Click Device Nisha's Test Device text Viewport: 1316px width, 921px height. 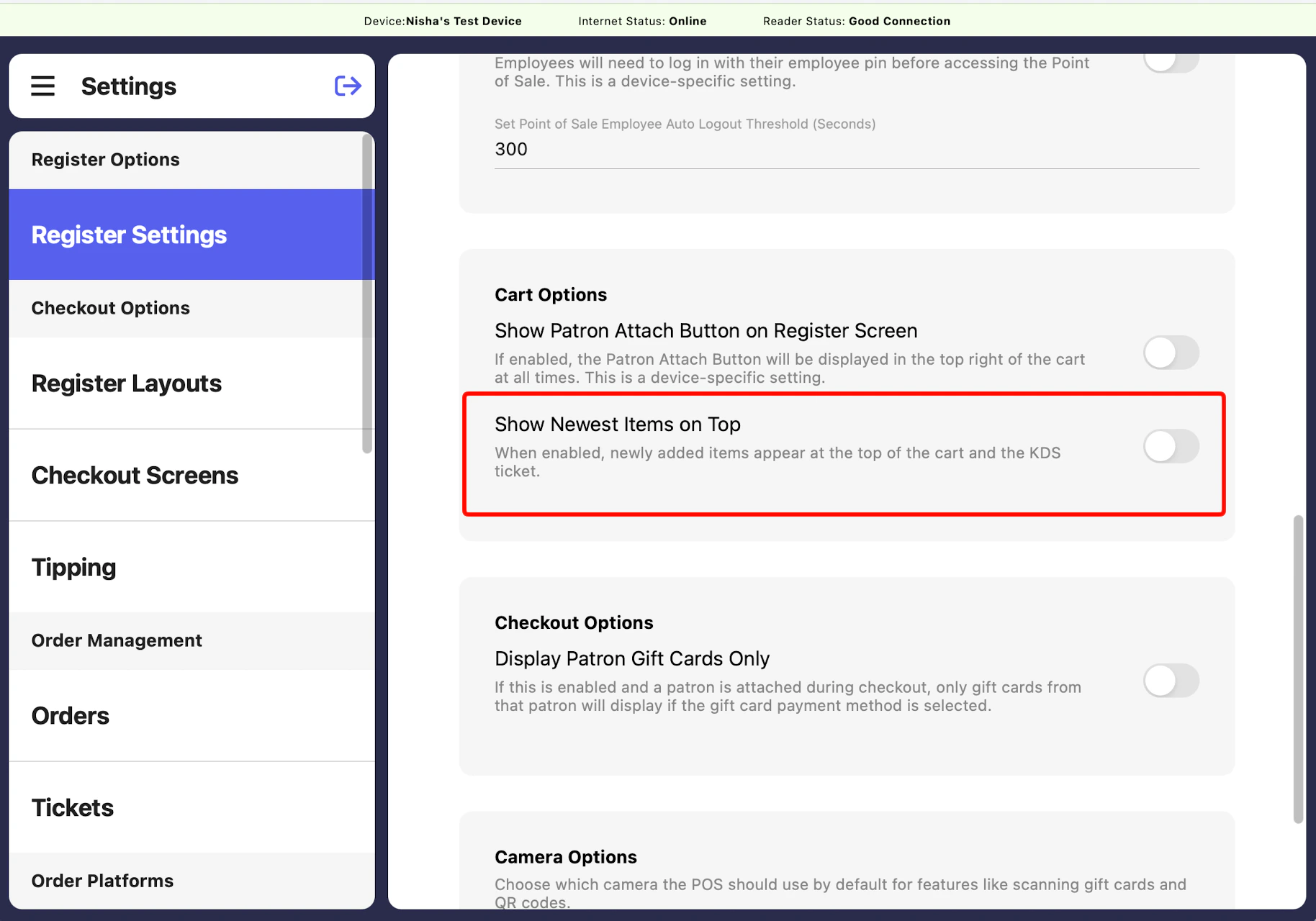443,21
